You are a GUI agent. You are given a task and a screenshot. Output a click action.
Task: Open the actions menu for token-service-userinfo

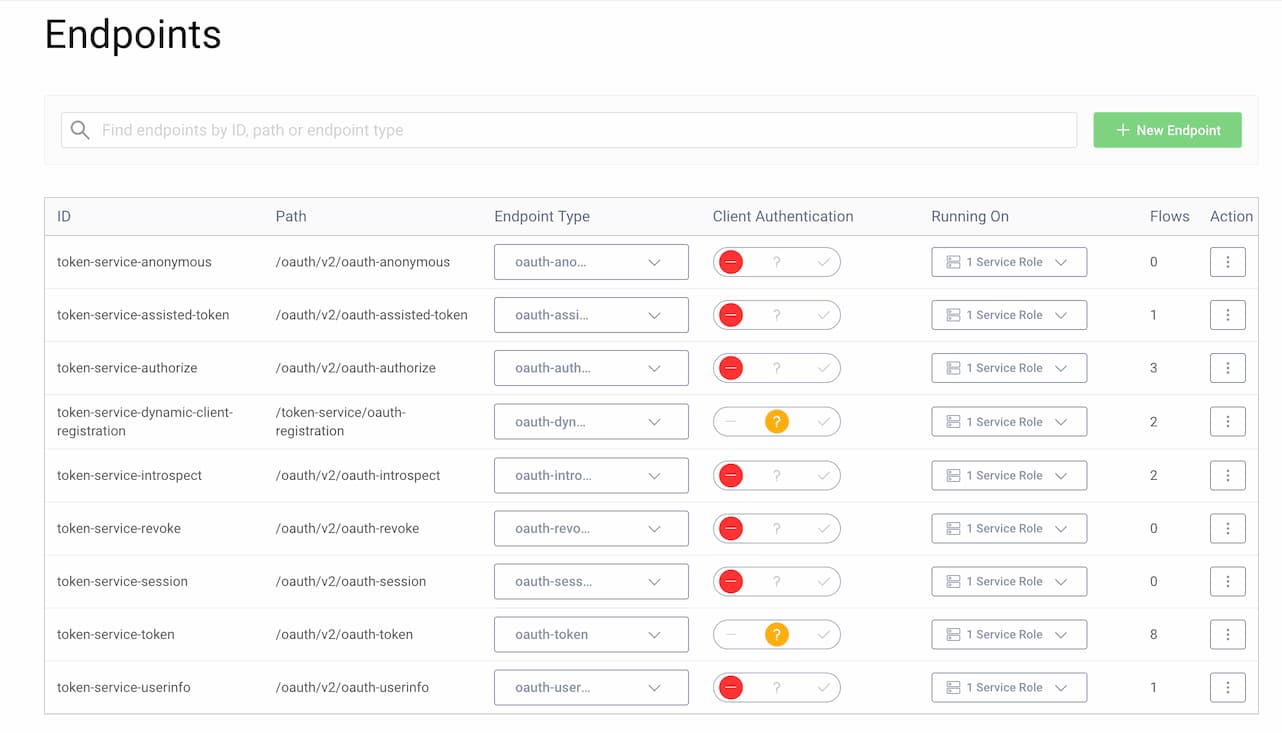1227,687
